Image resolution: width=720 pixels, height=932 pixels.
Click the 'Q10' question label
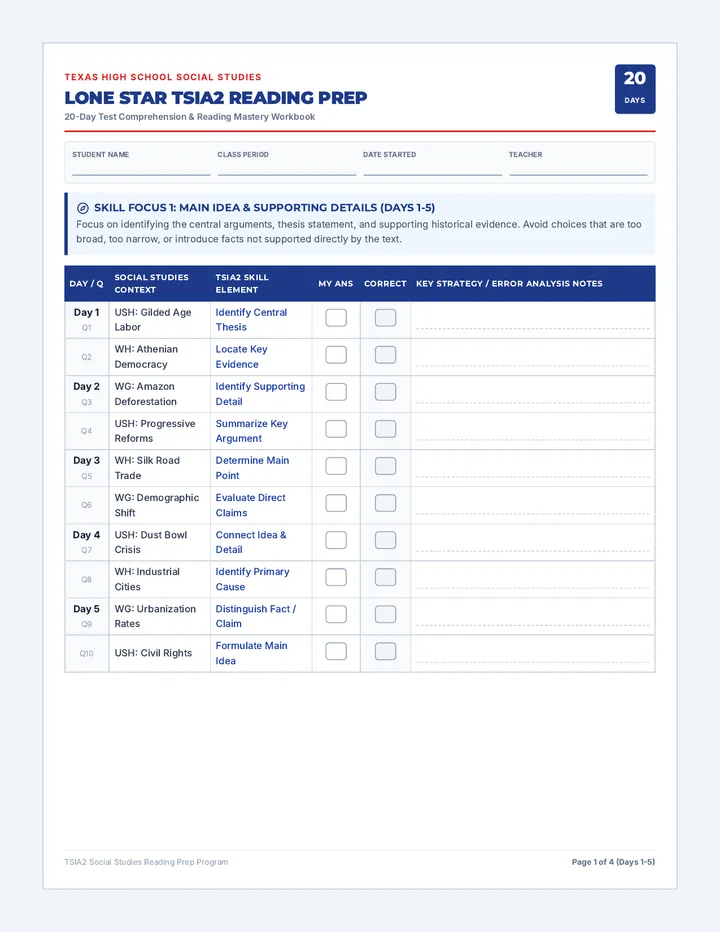87,653
